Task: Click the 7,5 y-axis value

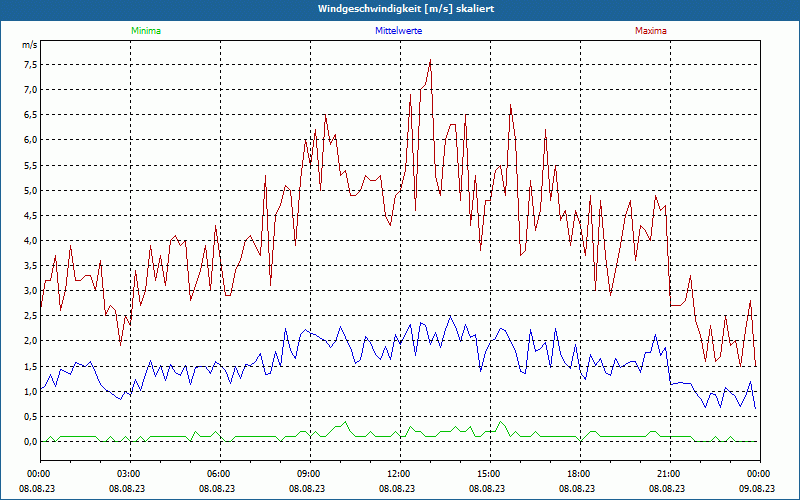Action: tap(30, 65)
